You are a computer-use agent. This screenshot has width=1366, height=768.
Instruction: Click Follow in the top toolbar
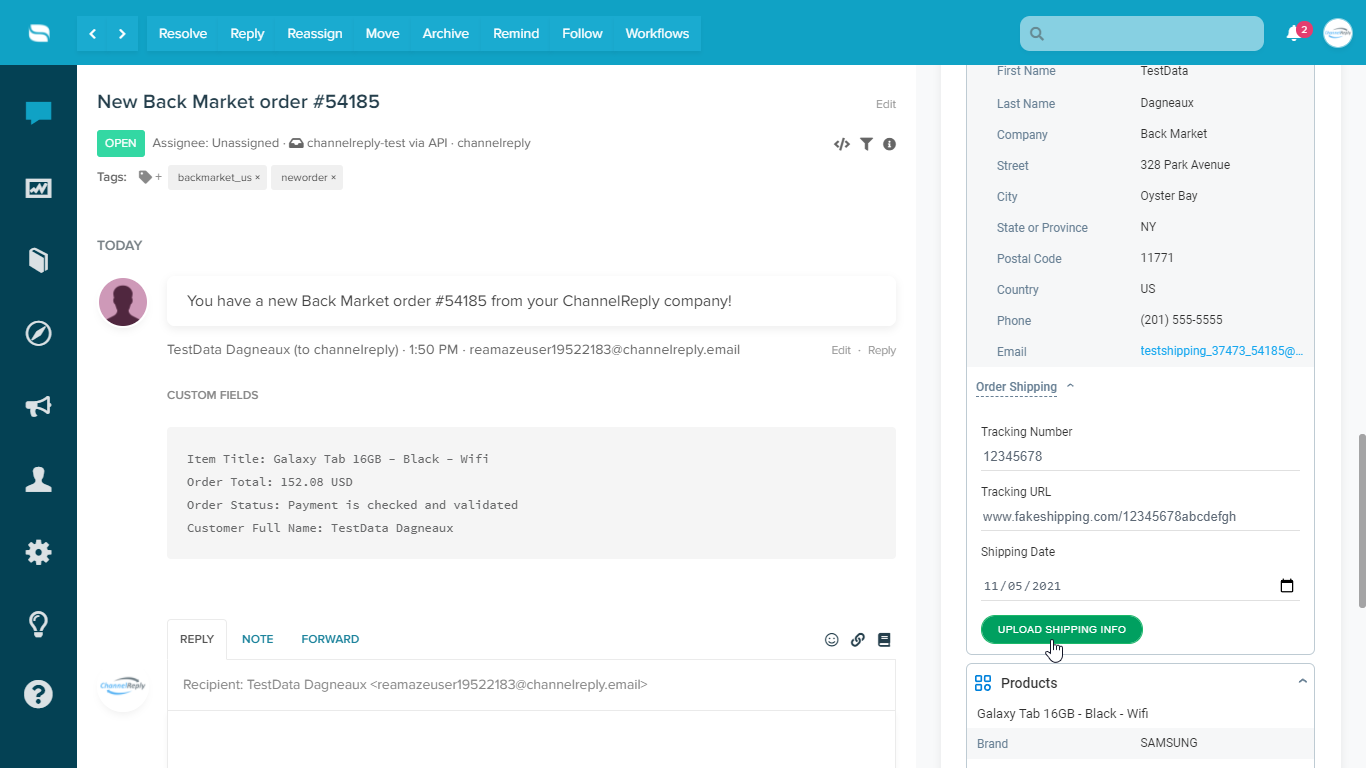(582, 33)
